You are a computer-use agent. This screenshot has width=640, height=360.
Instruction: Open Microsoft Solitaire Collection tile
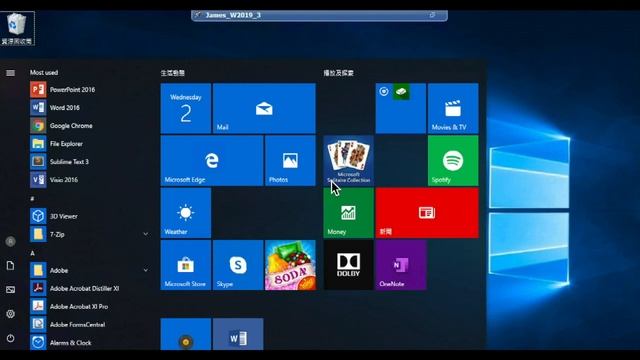click(x=349, y=160)
